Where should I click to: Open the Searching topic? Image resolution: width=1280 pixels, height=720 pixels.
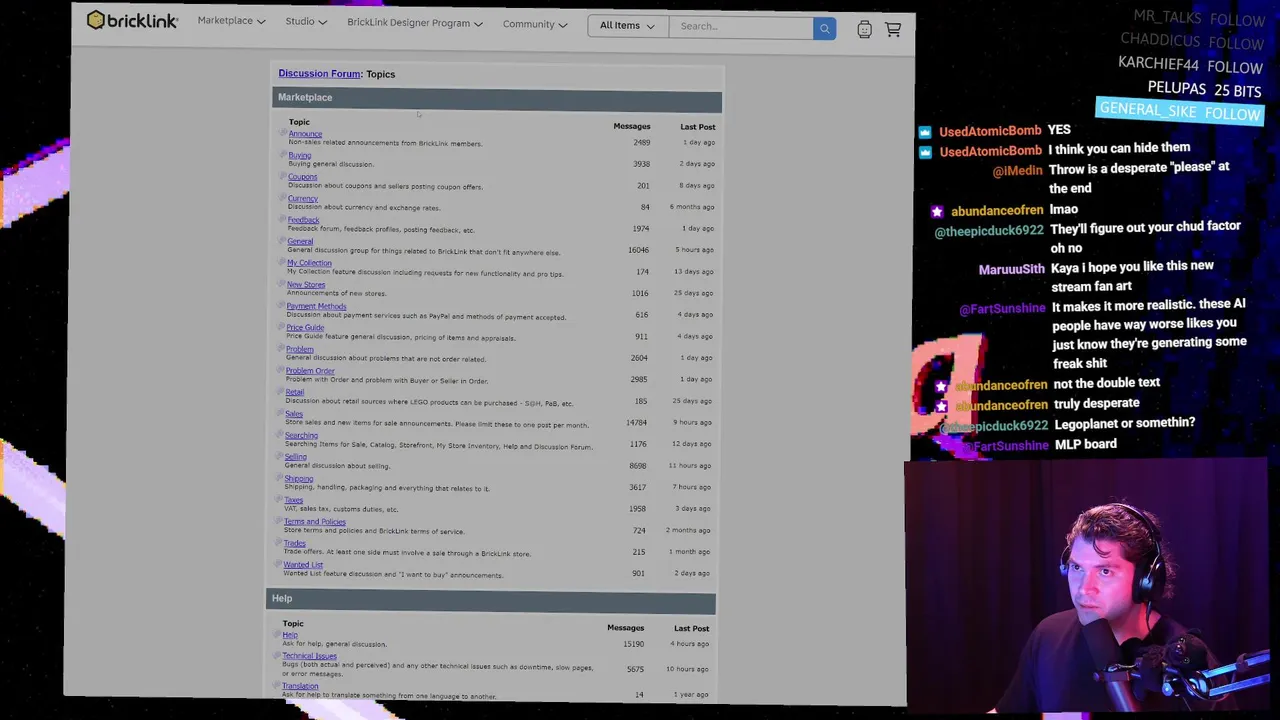point(301,435)
